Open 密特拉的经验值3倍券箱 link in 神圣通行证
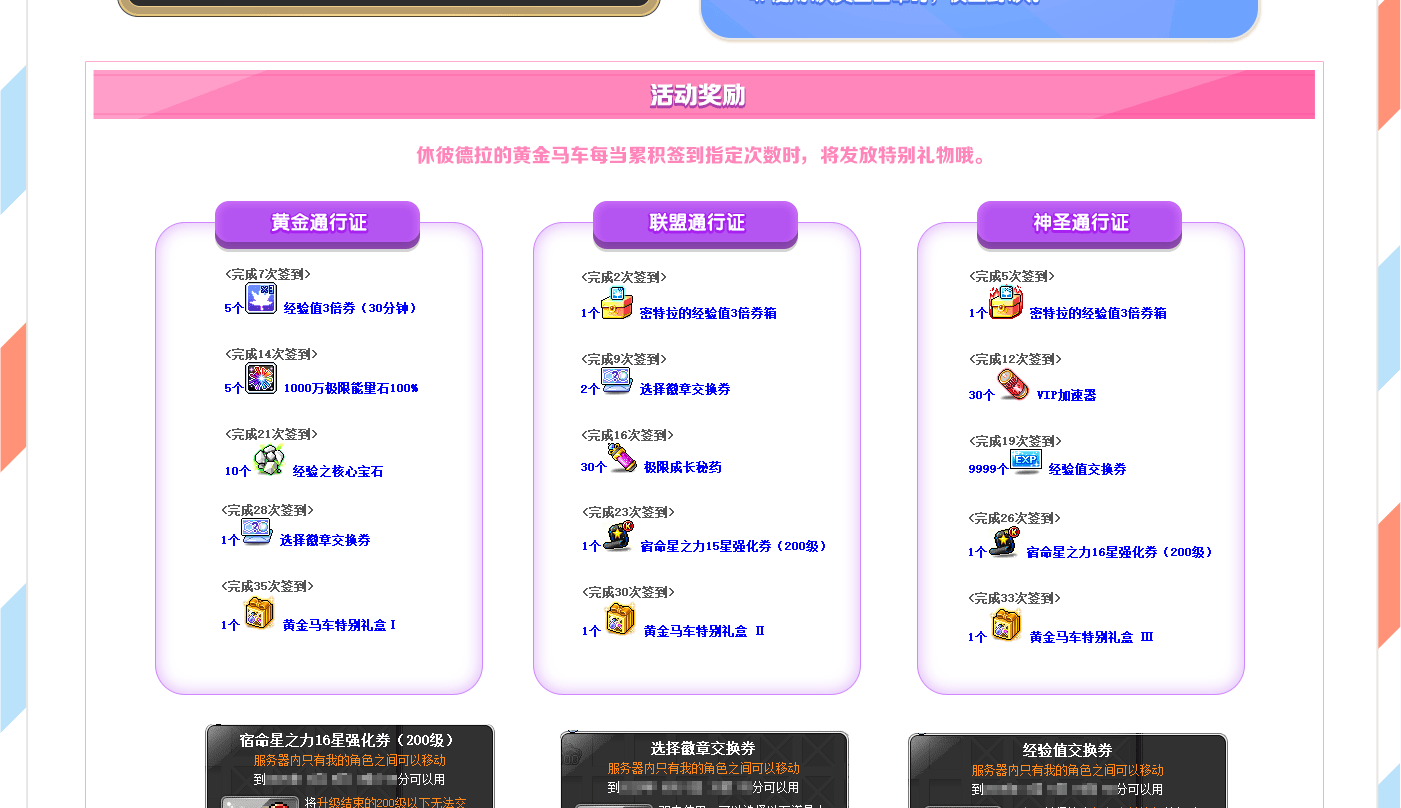 coord(1098,313)
